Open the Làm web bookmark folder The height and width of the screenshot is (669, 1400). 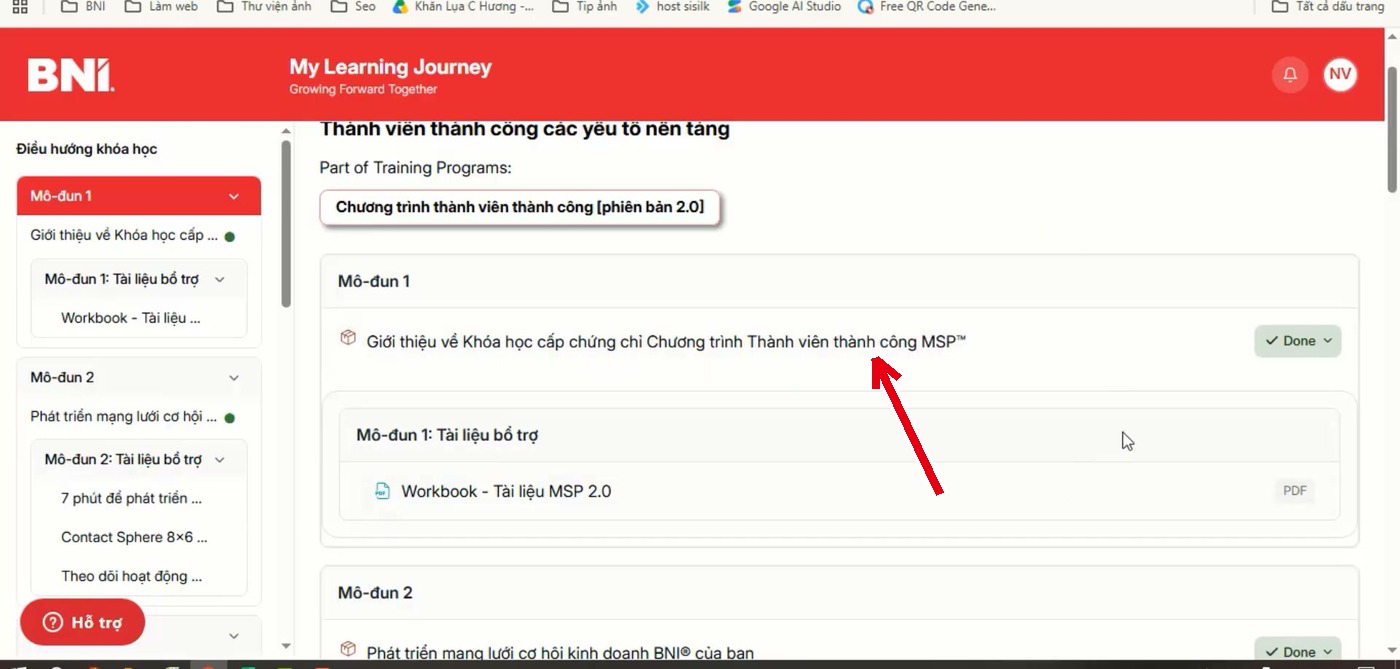(x=161, y=6)
